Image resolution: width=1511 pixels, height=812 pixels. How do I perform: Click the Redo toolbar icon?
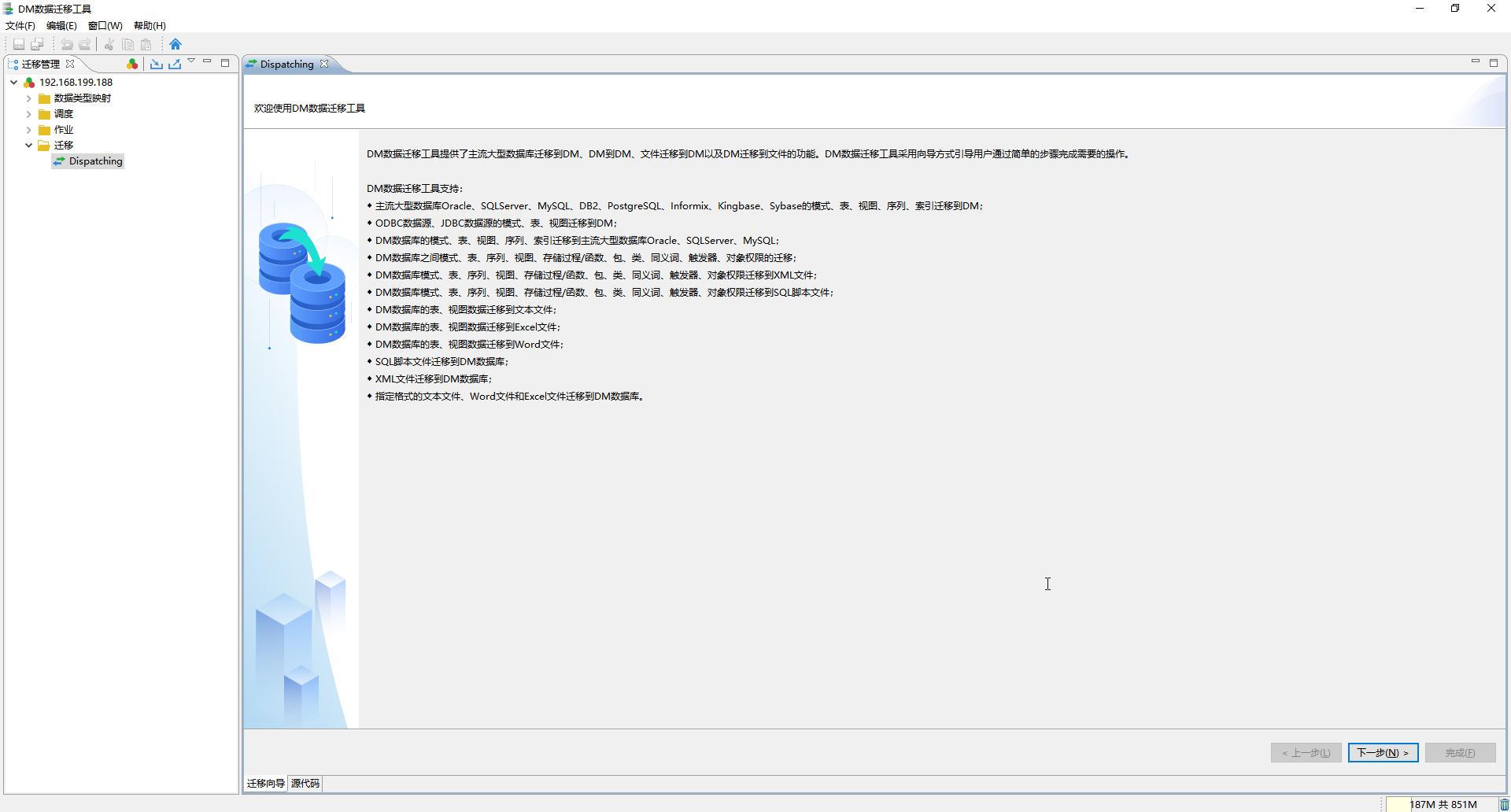(85, 45)
